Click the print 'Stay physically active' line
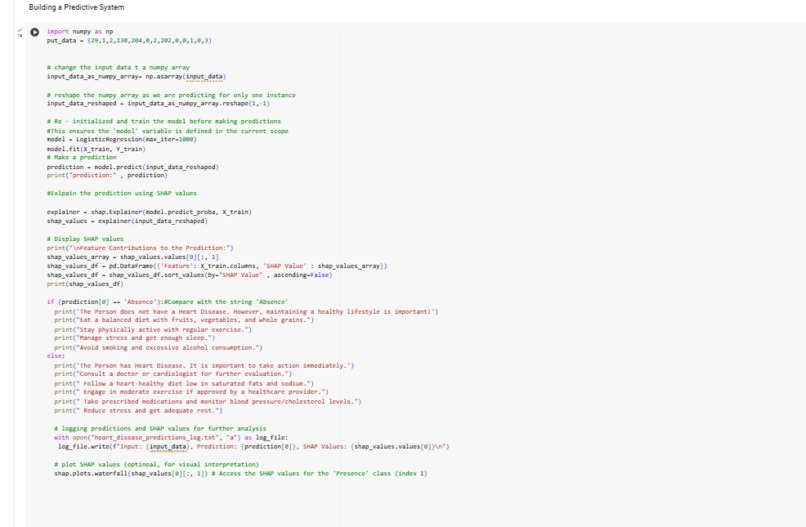 [x=153, y=330]
